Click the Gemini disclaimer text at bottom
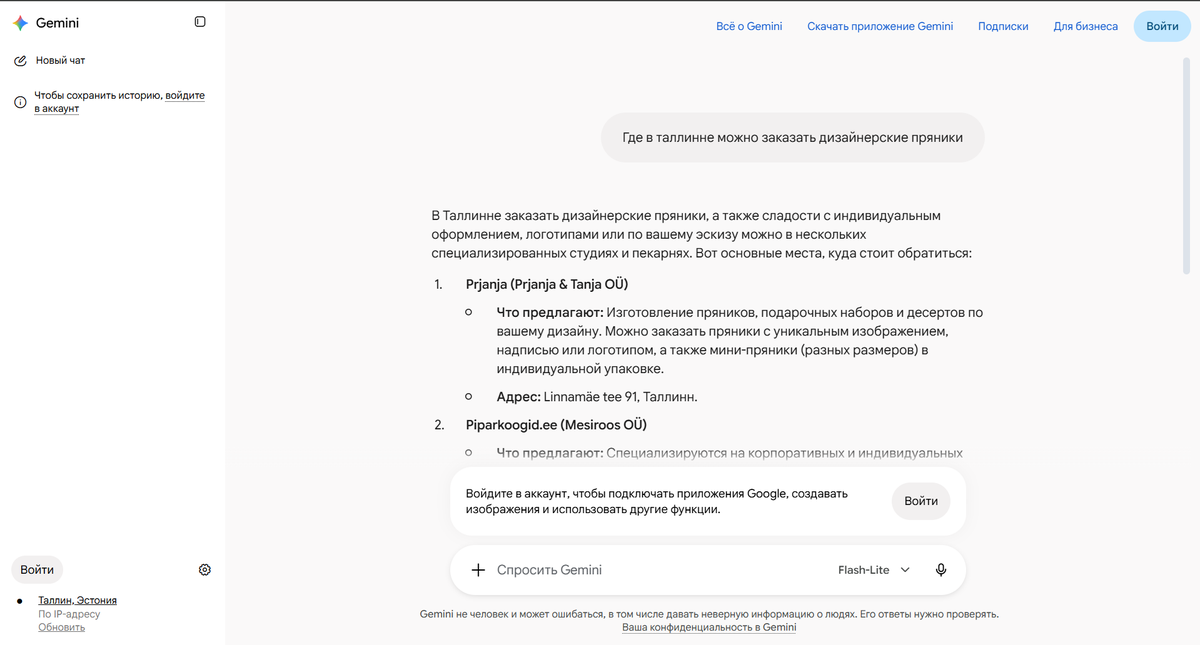The height and width of the screenshot is (645, 1200). 709,614
